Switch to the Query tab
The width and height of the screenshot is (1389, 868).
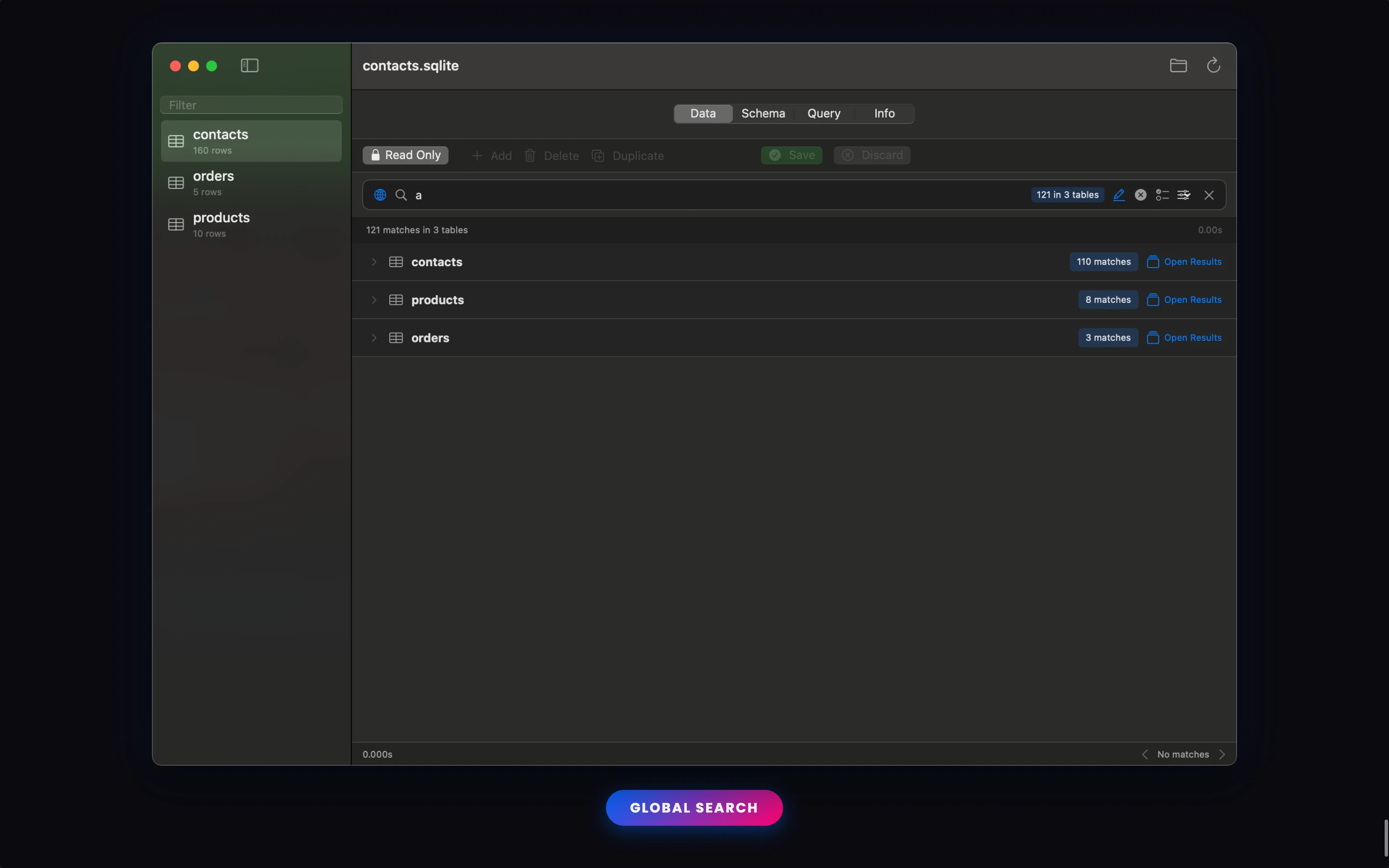(824, 114)
